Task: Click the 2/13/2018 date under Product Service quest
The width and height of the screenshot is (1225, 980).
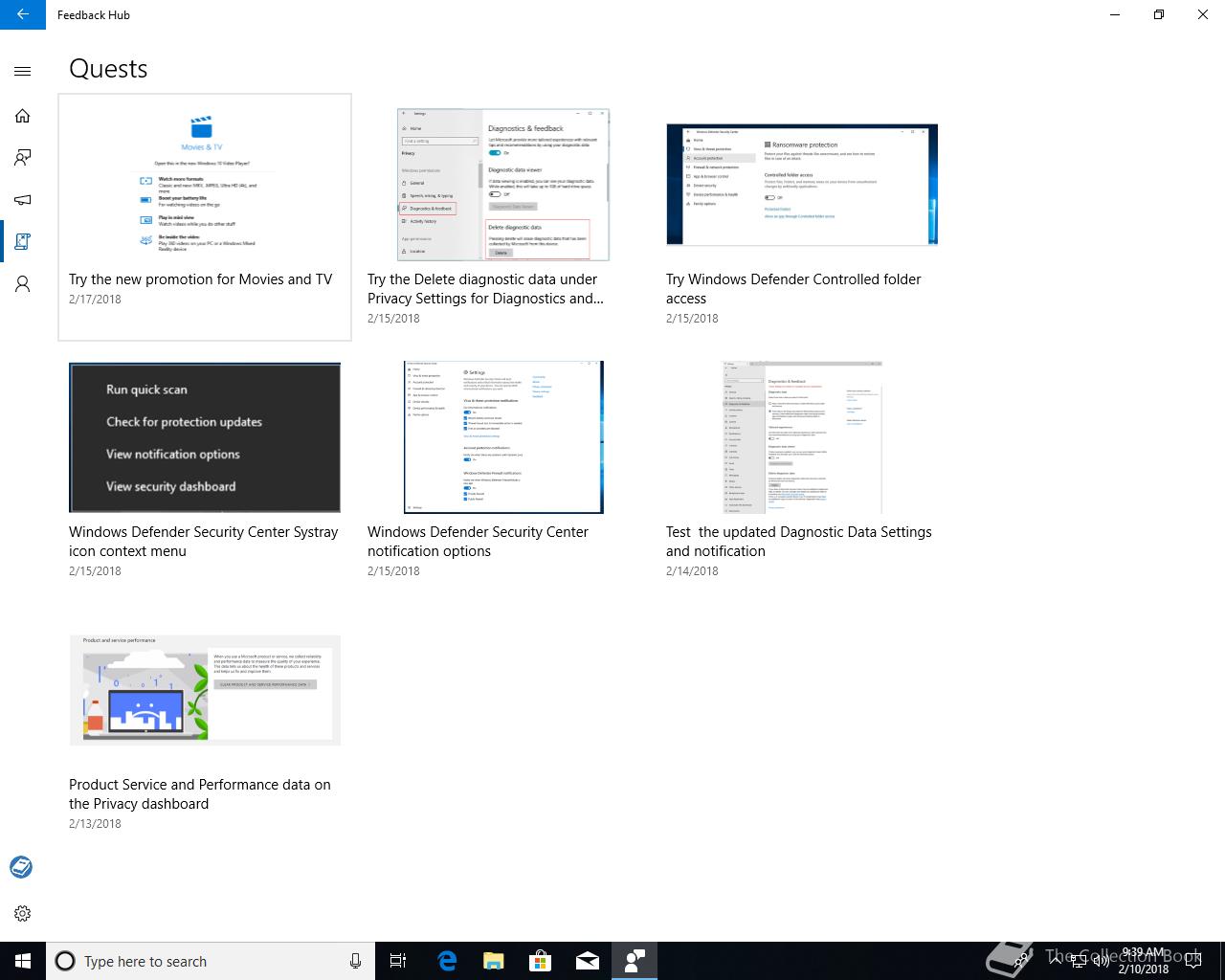Action: coord(95,824)
